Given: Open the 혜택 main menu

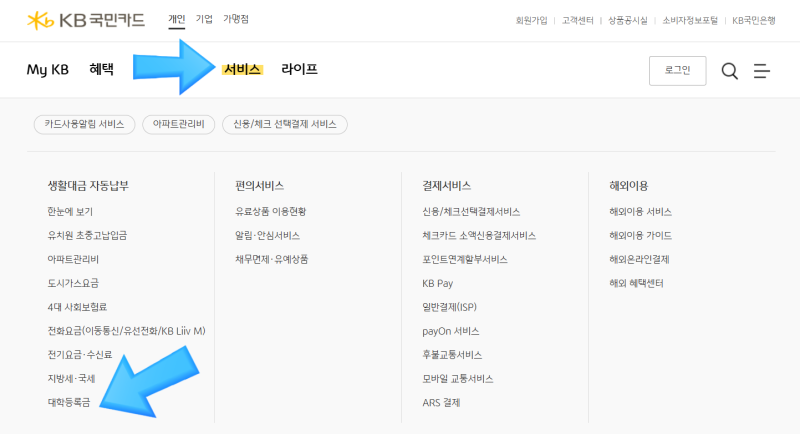Looking at the screenshot, I should tap(102, 69).
